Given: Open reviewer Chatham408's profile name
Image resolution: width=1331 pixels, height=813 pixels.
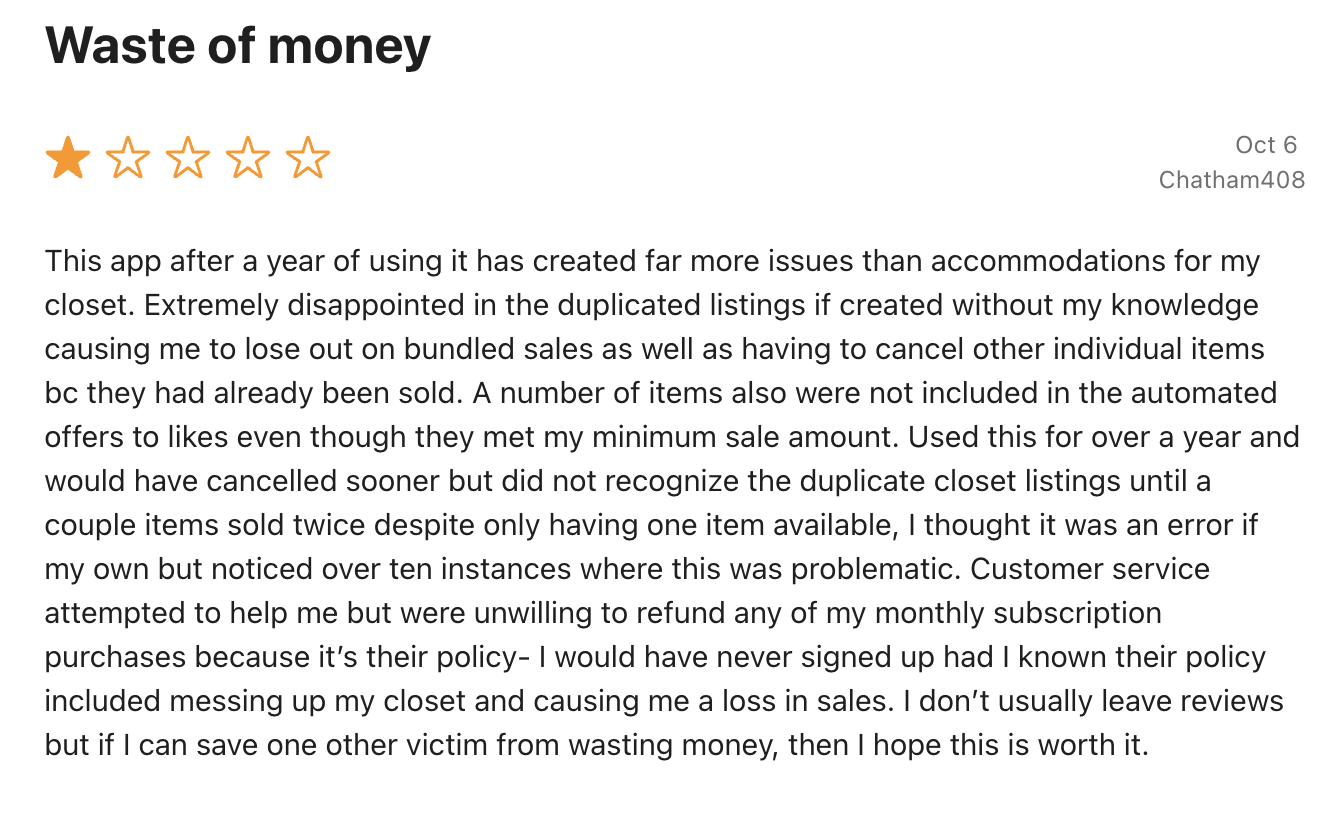Looking at the screenshot, I should point(1231,180).
